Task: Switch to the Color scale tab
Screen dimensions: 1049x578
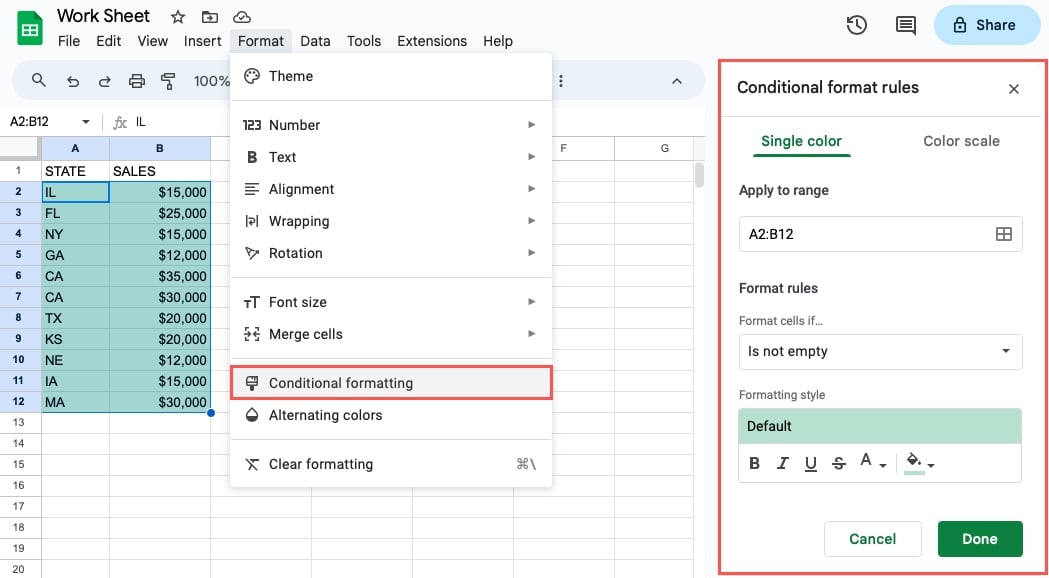Action: 961,141
